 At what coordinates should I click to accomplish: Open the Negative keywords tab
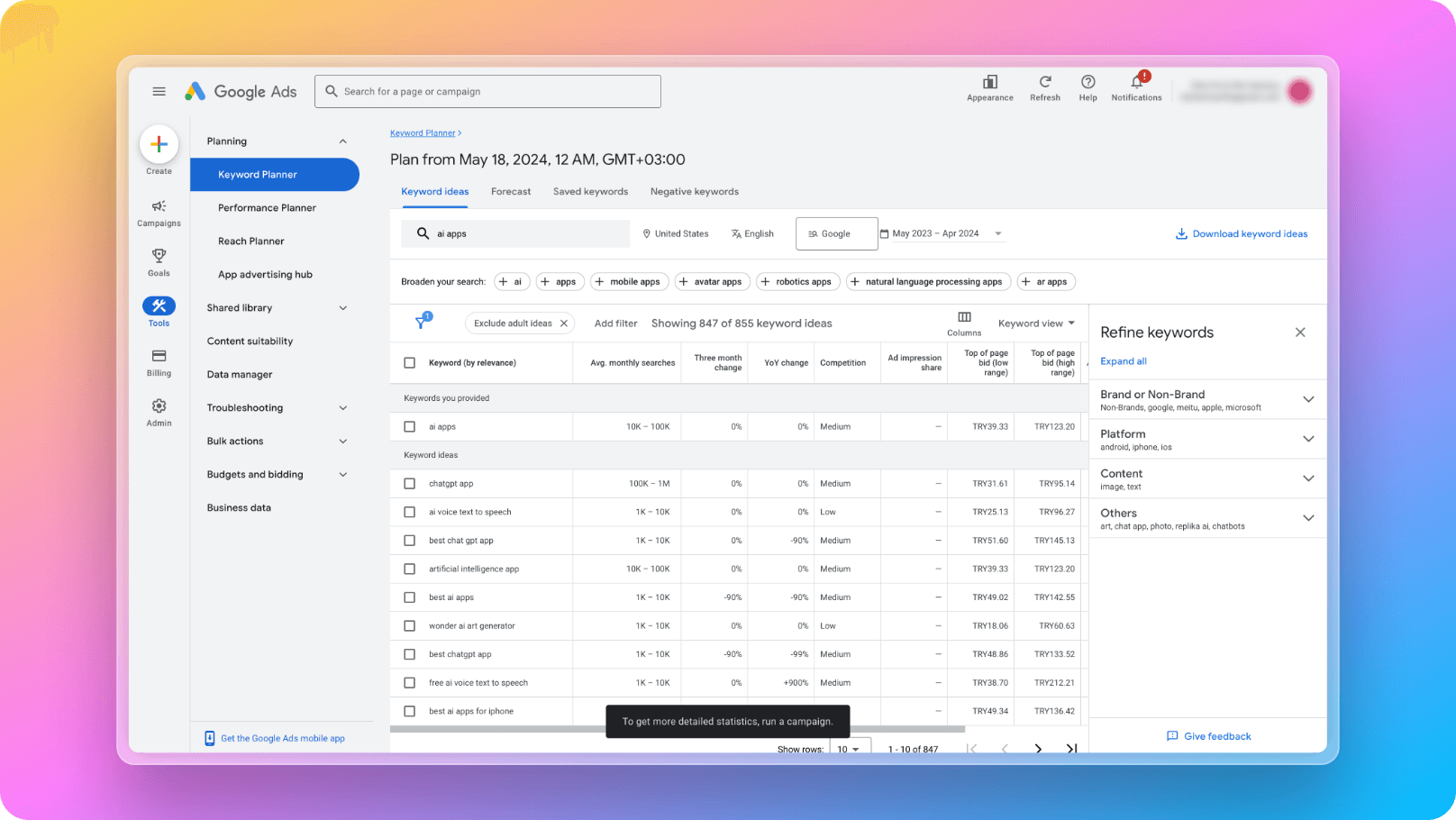[x=694, y=191]
